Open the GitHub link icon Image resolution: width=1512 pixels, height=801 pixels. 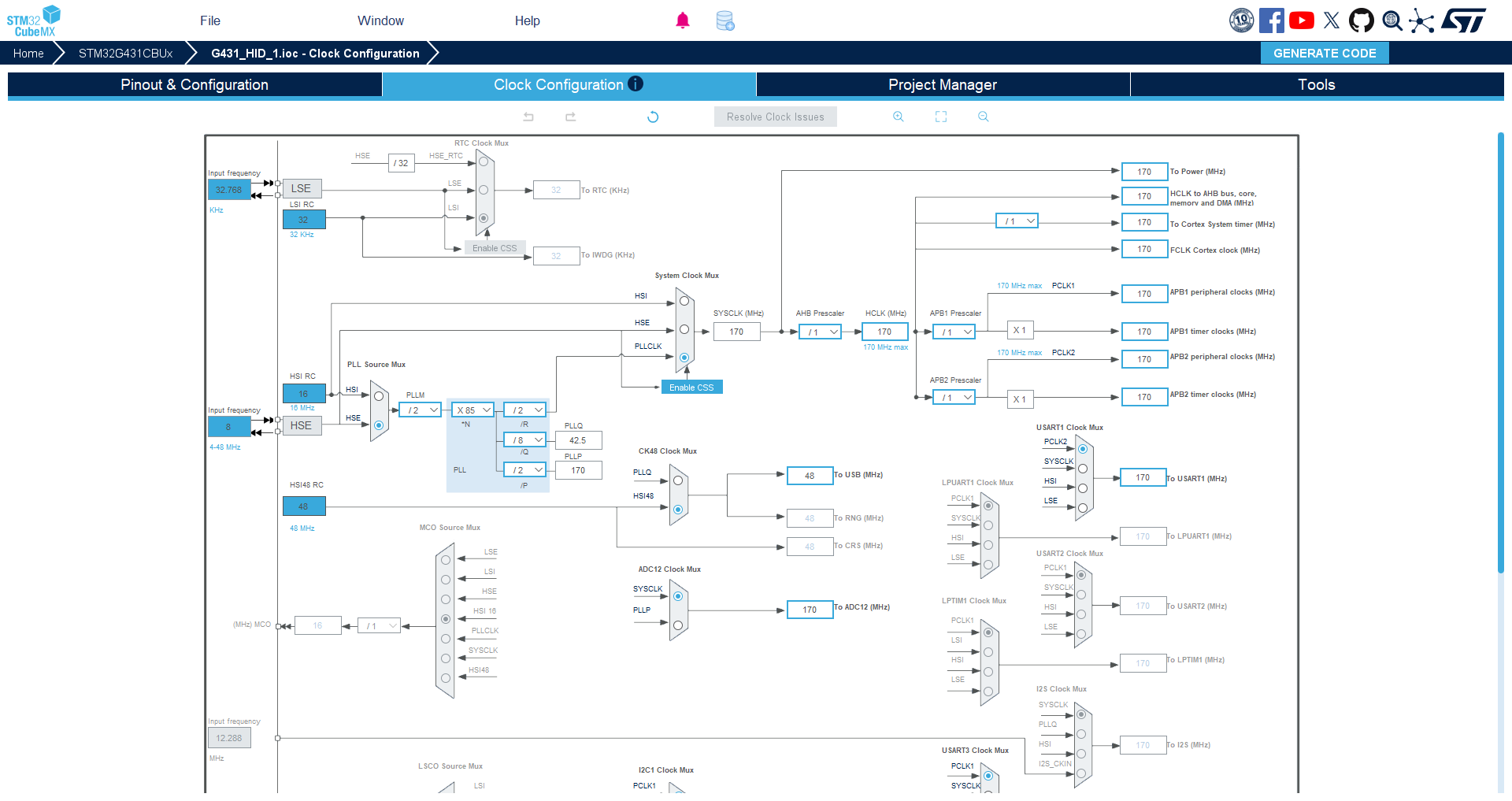[1362, 20]
